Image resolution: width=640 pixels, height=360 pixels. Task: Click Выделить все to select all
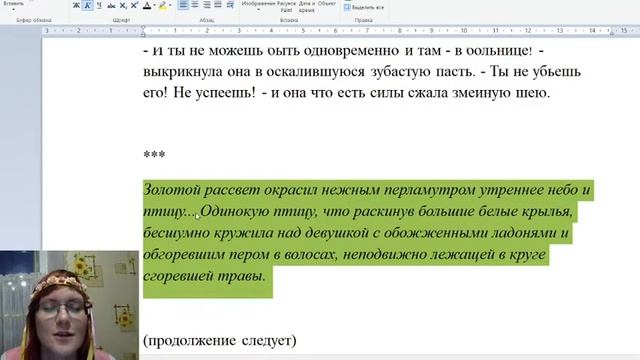[364, 7]
